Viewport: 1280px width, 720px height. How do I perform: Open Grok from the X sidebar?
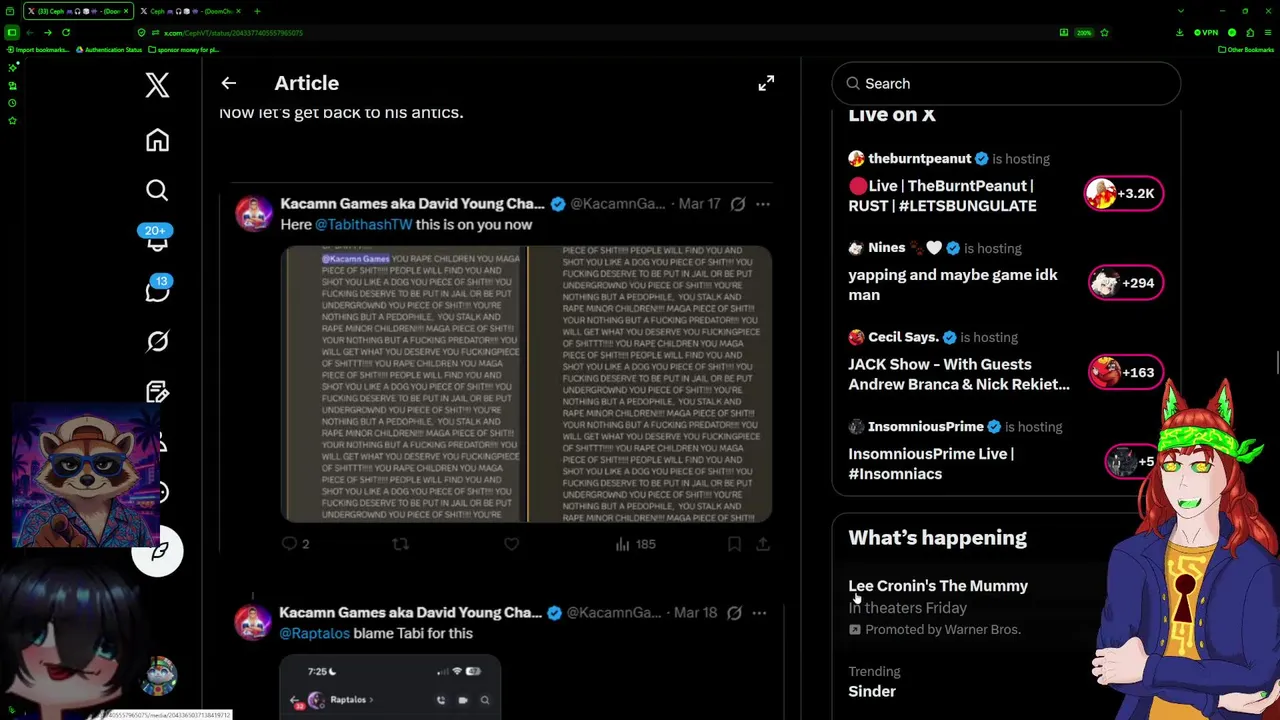(x=157, y=341)
